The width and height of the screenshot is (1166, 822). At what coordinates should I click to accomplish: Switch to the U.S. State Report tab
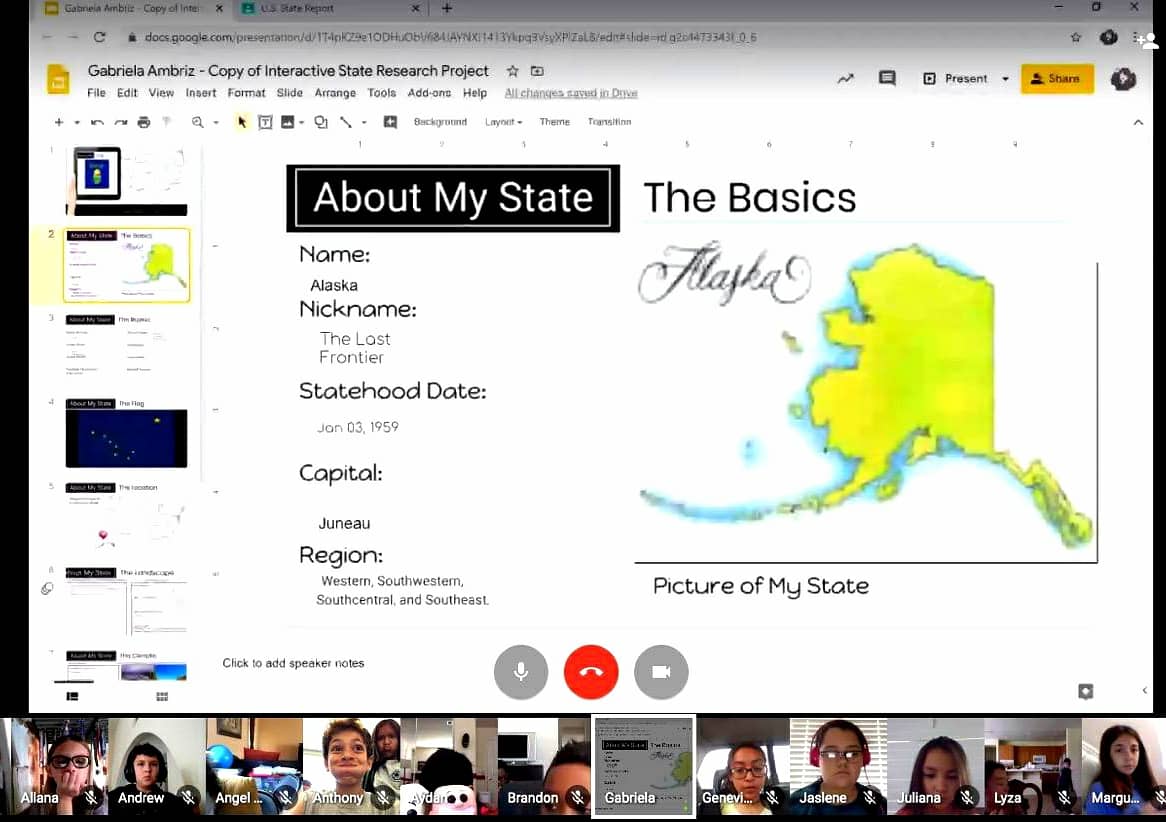(331, 9)
